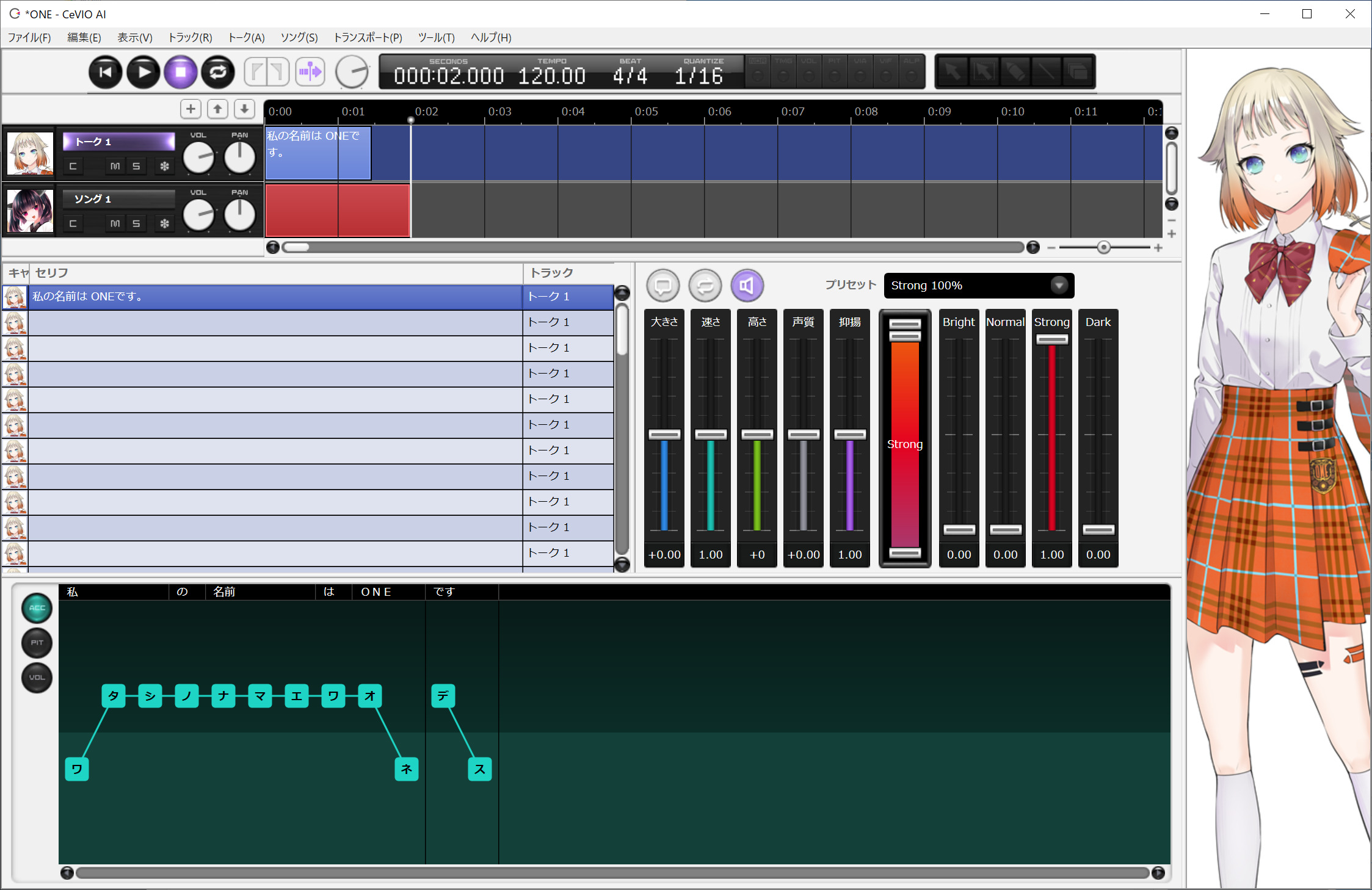Freeze the トーク 1 track with the snowflake icon

[x=164, y=166]
